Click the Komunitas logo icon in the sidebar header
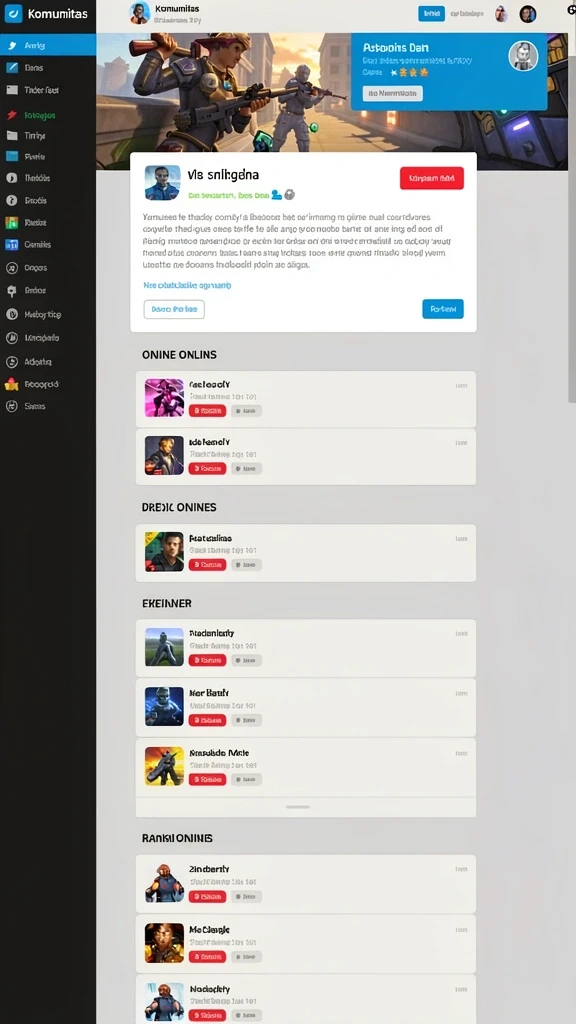The image size is (576, 1024). (13, 13)
